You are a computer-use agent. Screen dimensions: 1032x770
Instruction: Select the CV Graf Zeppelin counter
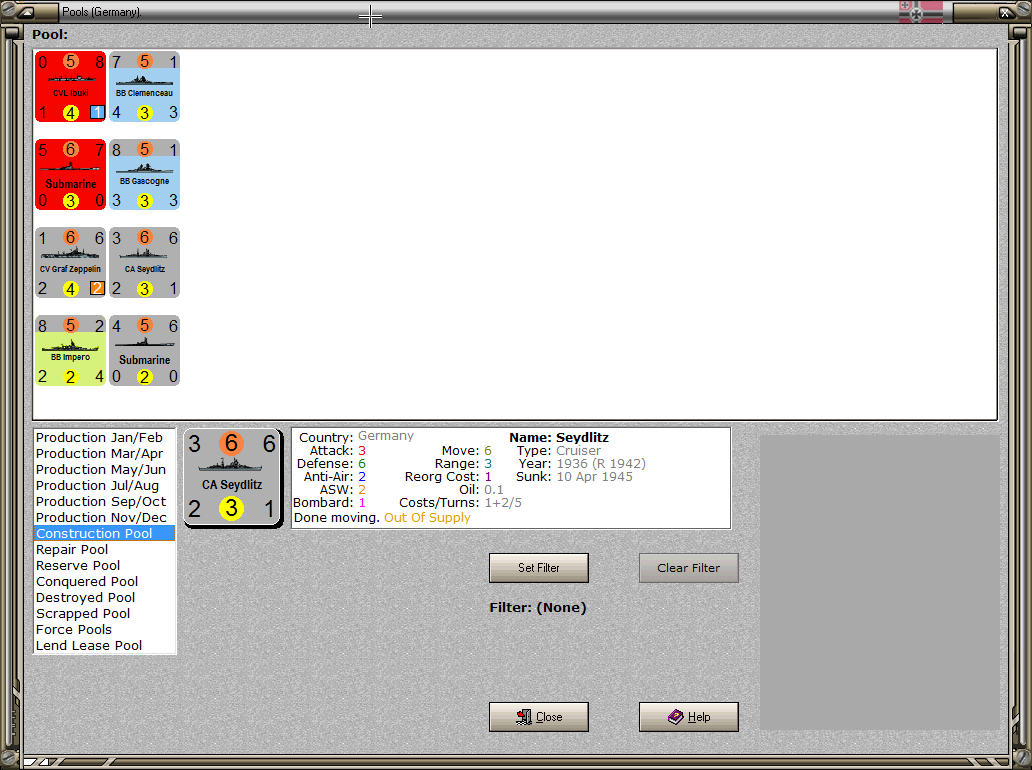pyautogui.click(x=70, y=263)
